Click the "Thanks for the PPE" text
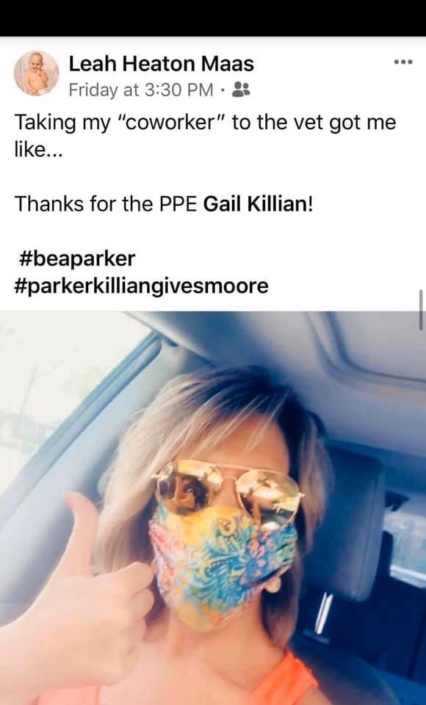The height and width of the screenshot is (705, 426). point(106,204)
